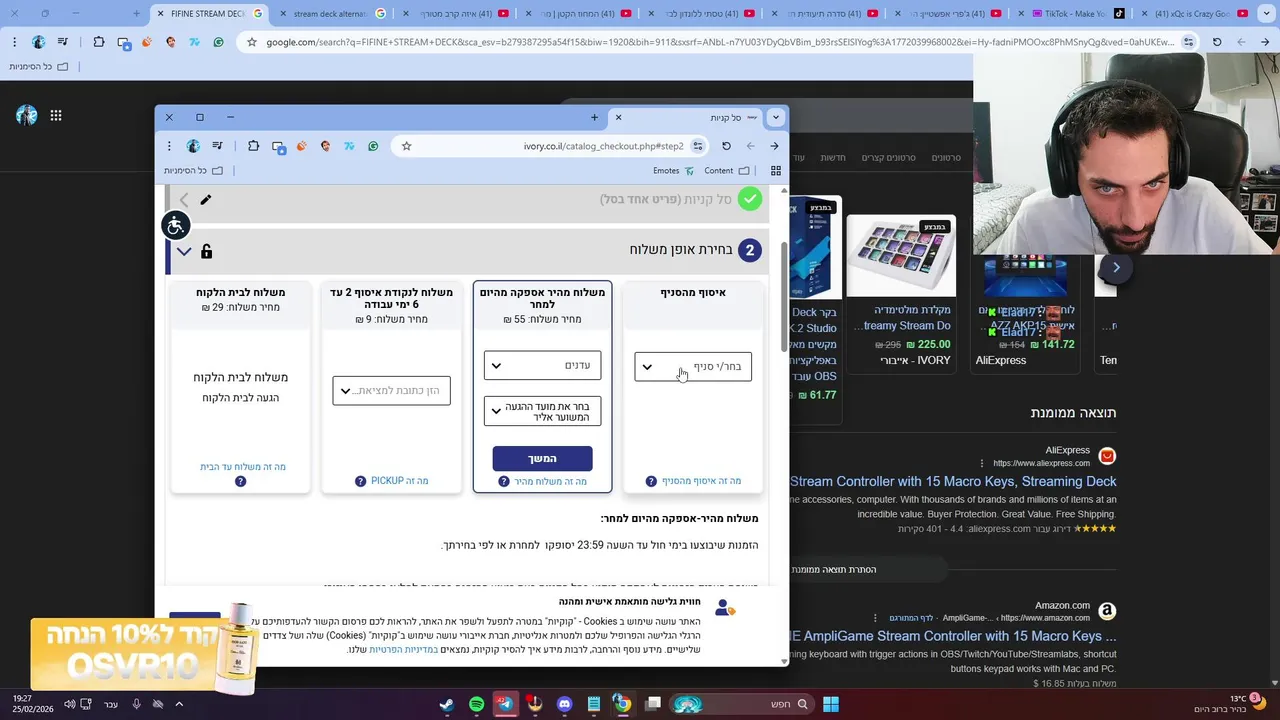Open the AliExpress Stream Controller search result

pyautogui.click(x=953, y=481)
